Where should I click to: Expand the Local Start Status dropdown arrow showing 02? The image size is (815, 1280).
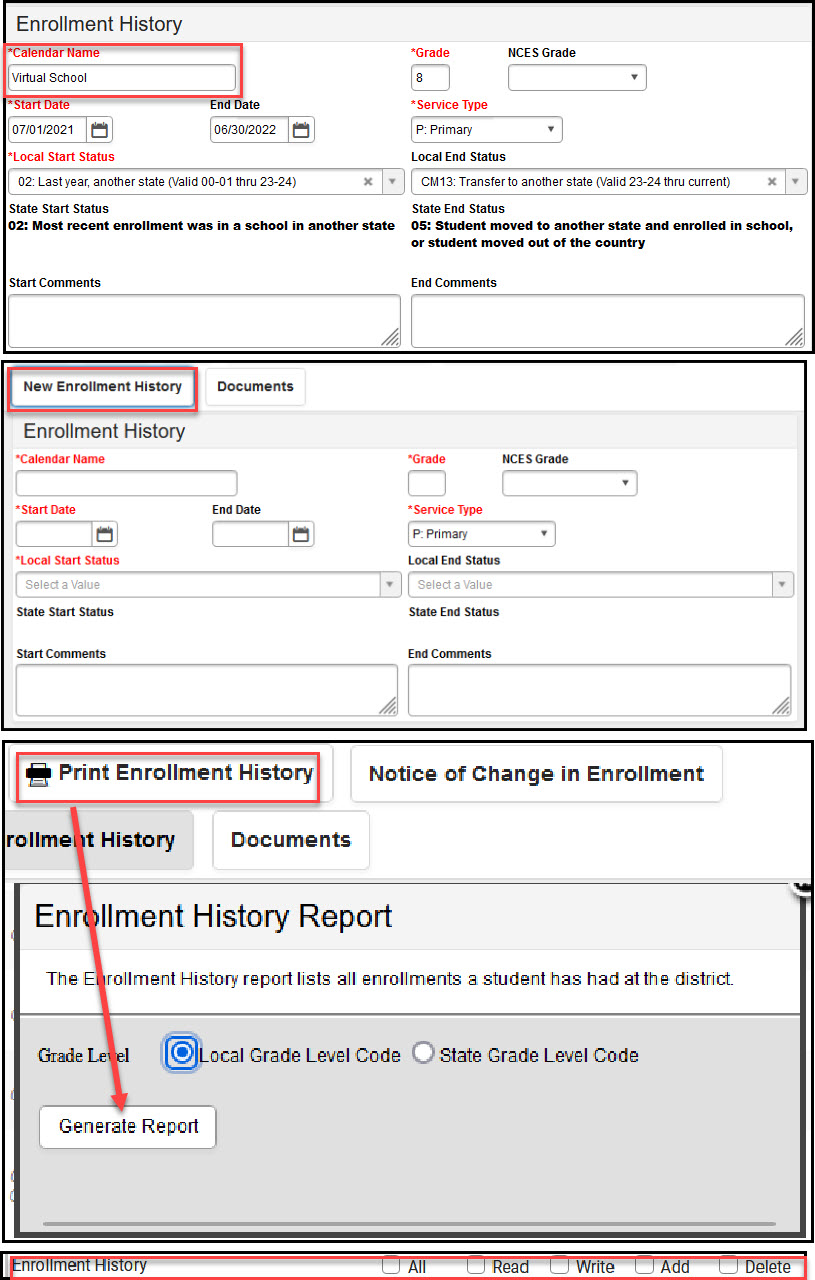tap(392, 182)
